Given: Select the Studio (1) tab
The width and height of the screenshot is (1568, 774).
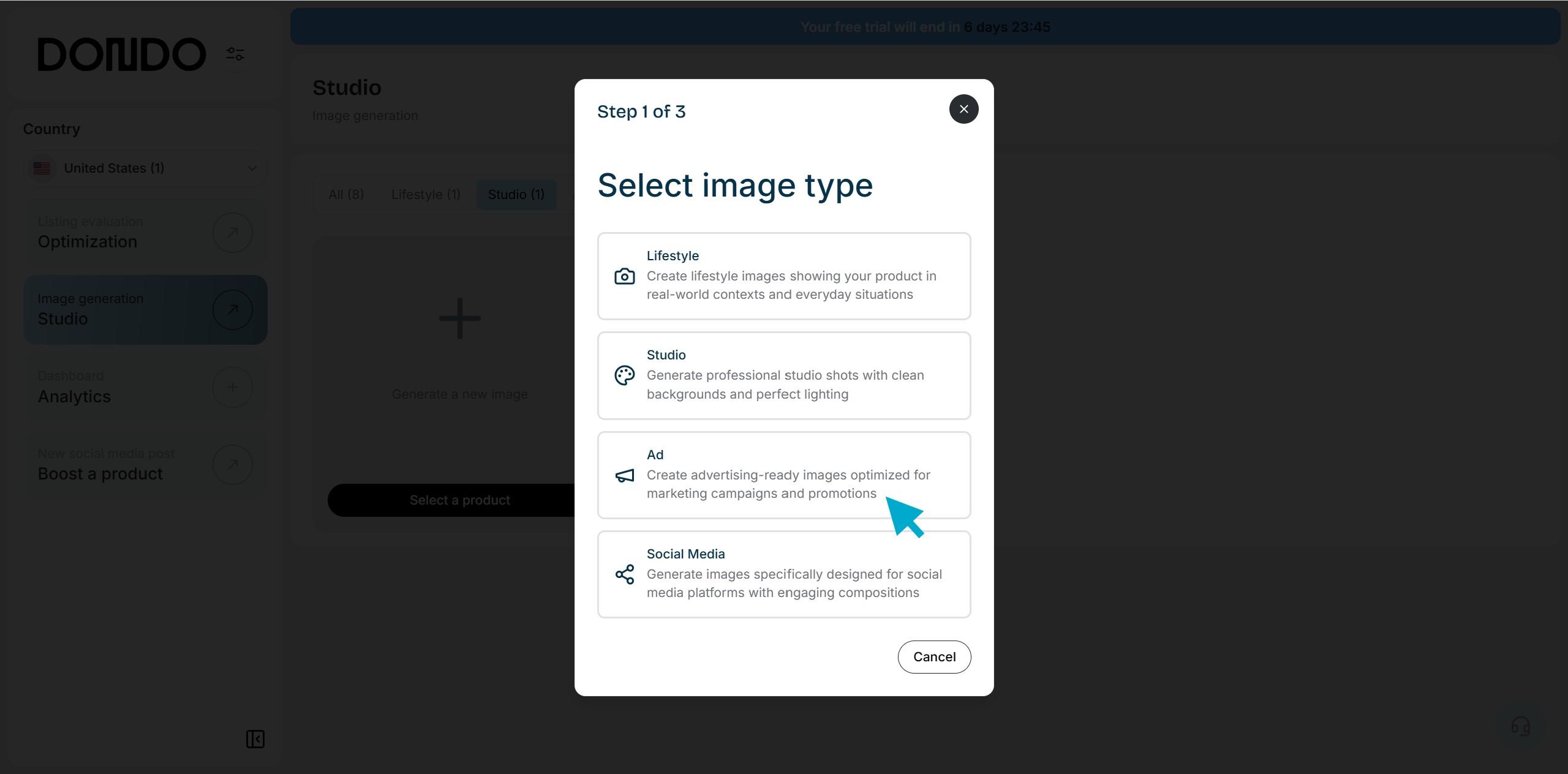Looking at the screenshot, I should pos(516,195).
